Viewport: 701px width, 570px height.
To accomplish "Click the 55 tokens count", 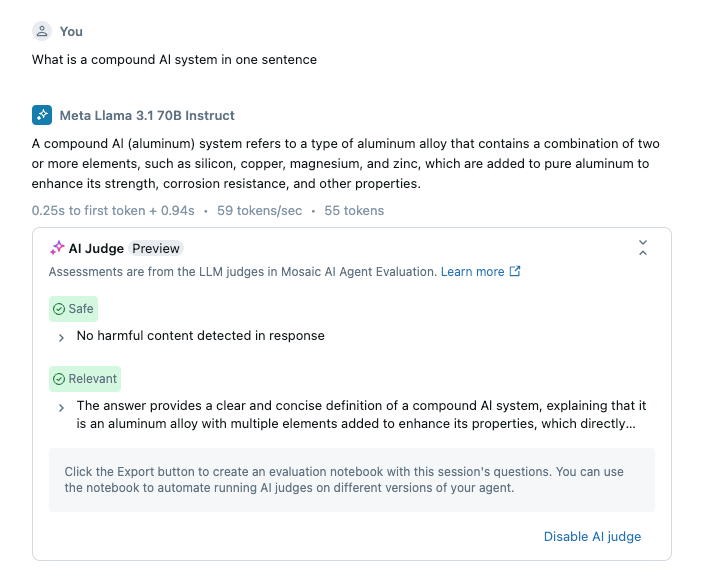I will pyautogui.click(x=354, y=210).
